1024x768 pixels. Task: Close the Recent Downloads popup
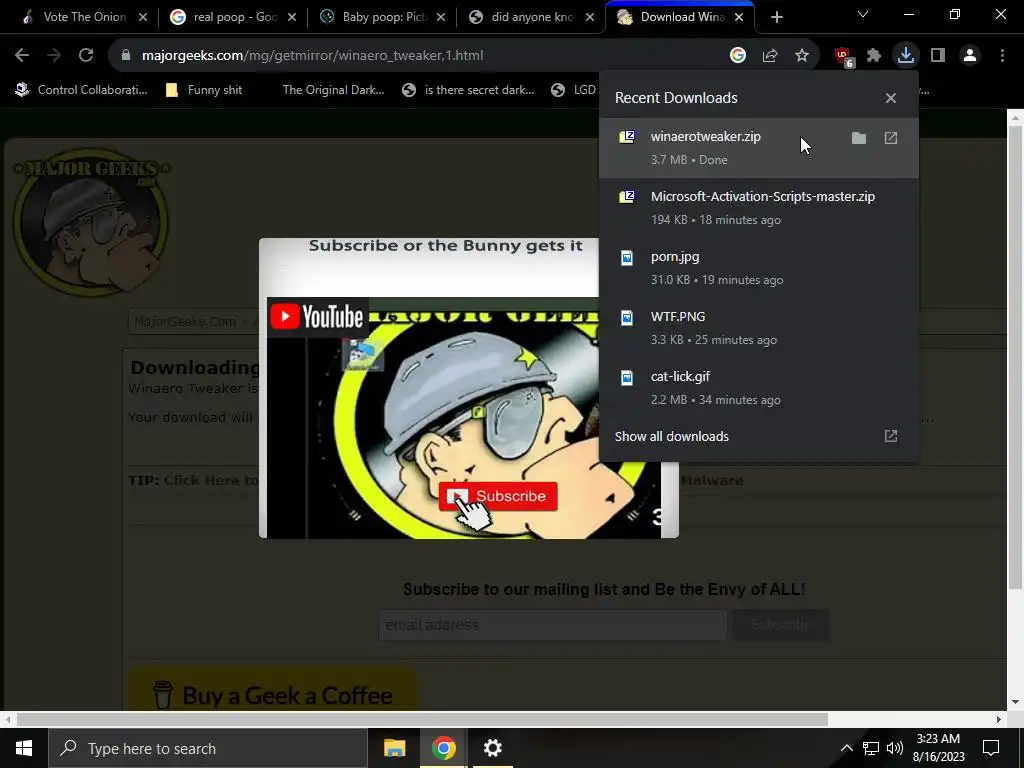[891, 98]
